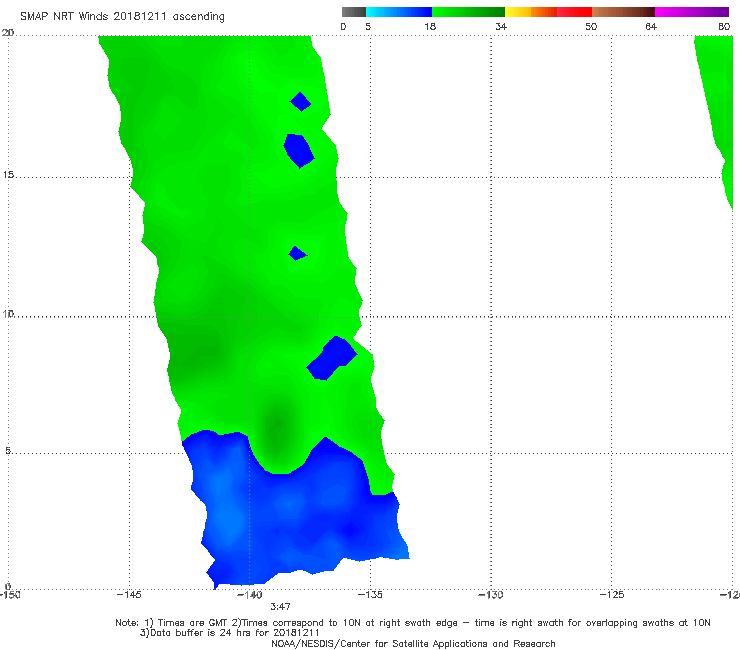
Task: Click the latitude axis label "20"
Action: [8, 33]
